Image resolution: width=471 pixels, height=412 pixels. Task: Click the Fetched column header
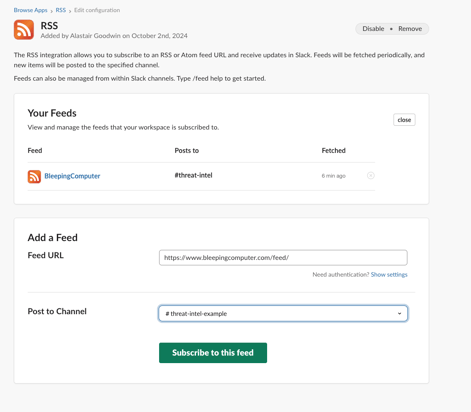333,150
